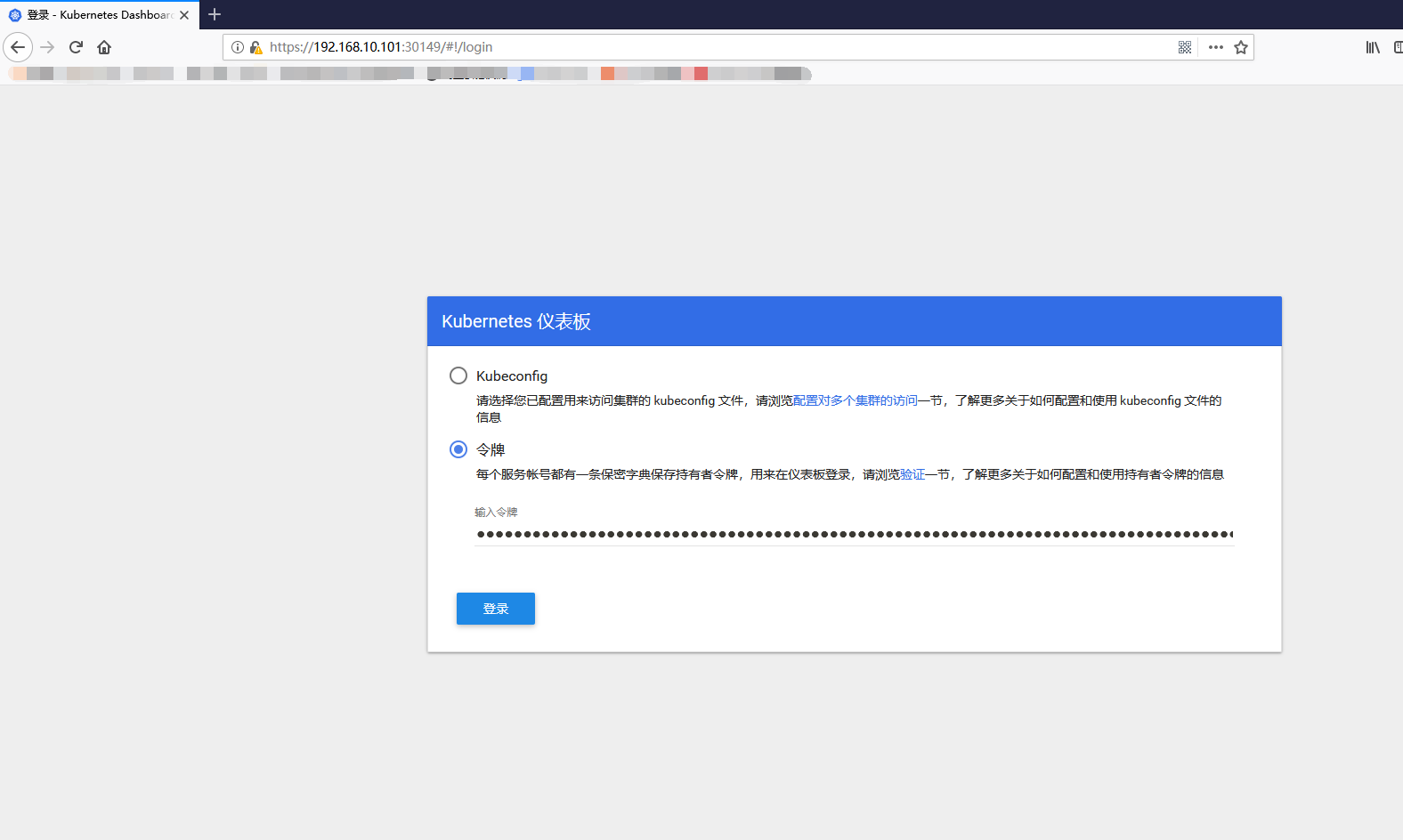Click the browser Forward arrow button
The image size is (1403, 840).
click(x=48, y=47)
